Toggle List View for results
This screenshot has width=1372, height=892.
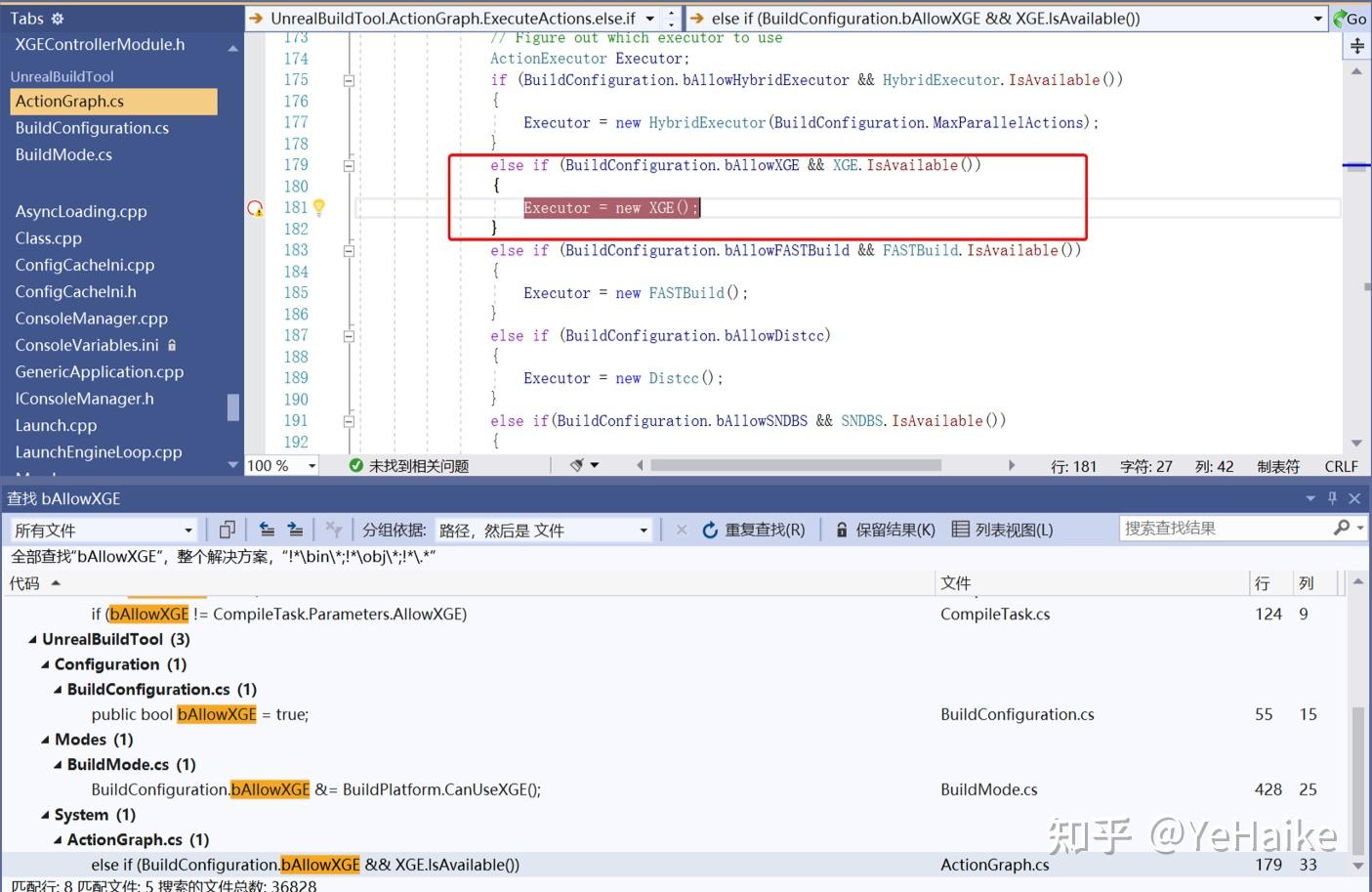(x=1003, y=530)
